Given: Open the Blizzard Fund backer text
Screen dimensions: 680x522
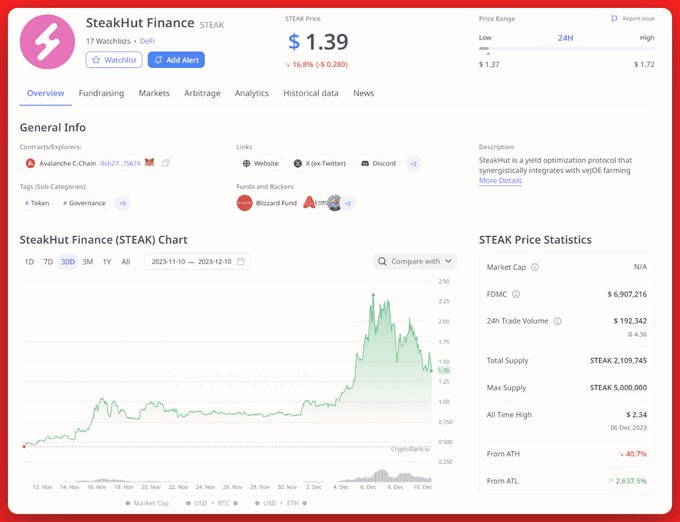Looking at the screenshot, I should (276, 203).
